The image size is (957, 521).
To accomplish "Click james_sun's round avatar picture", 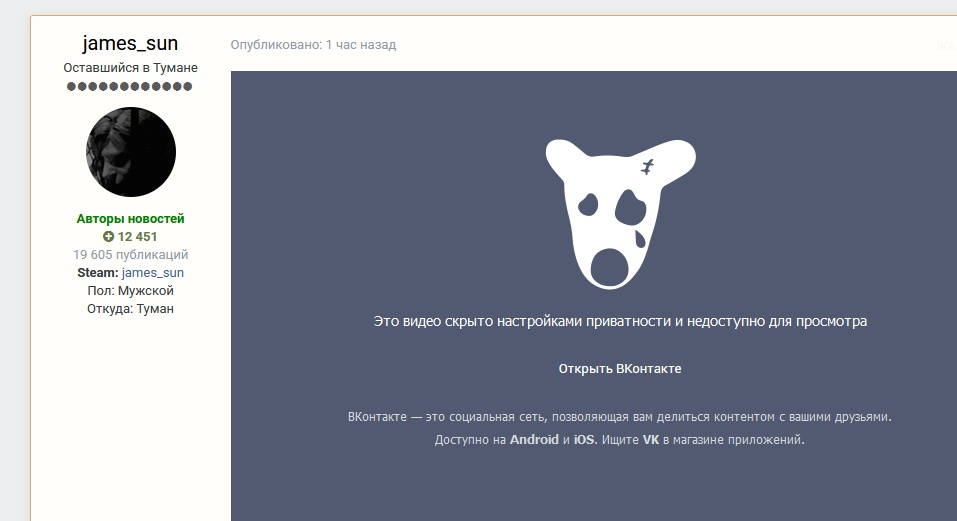I will (131, 152).
